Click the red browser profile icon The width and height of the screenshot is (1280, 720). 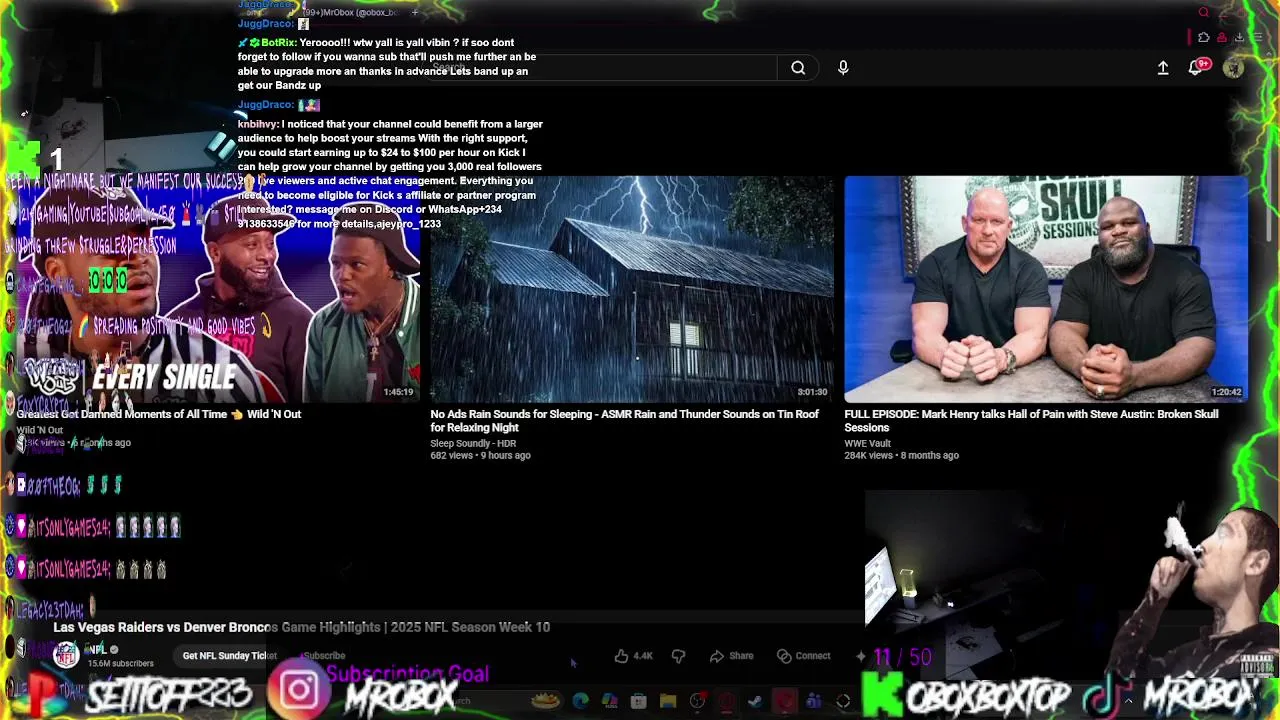point(1222,37)
